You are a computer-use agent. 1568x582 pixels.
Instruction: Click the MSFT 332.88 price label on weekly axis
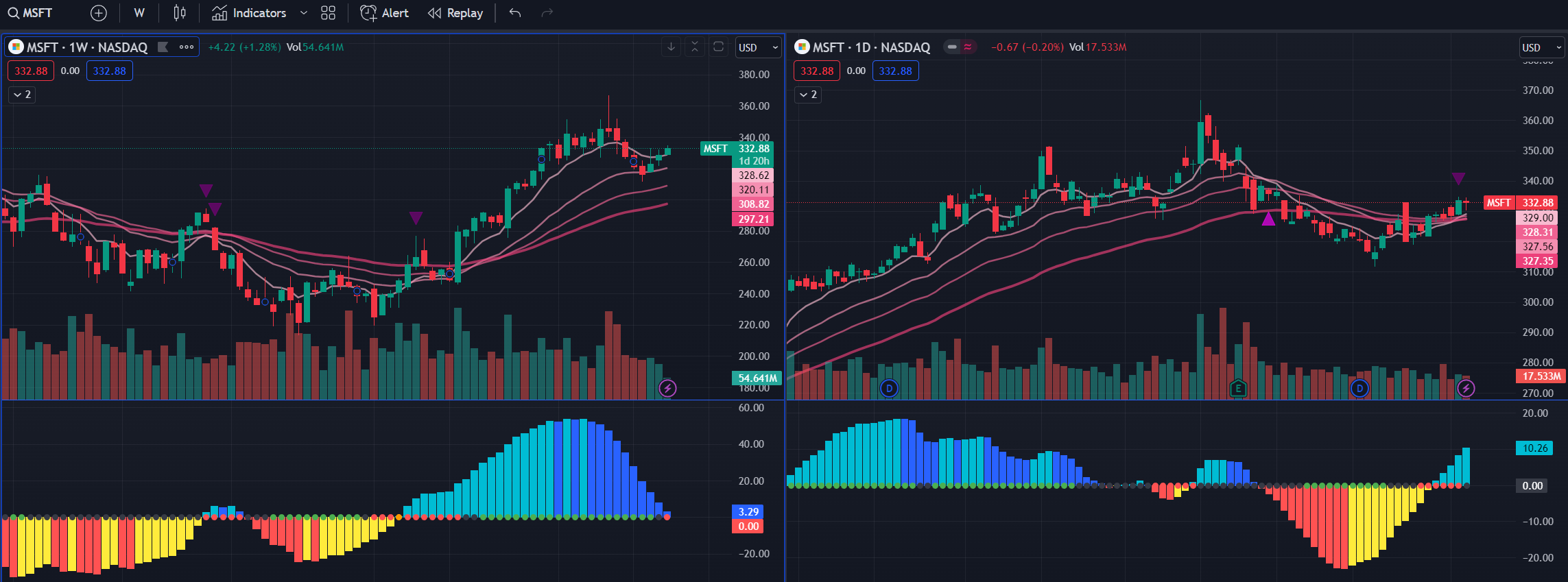coord(737,149)
